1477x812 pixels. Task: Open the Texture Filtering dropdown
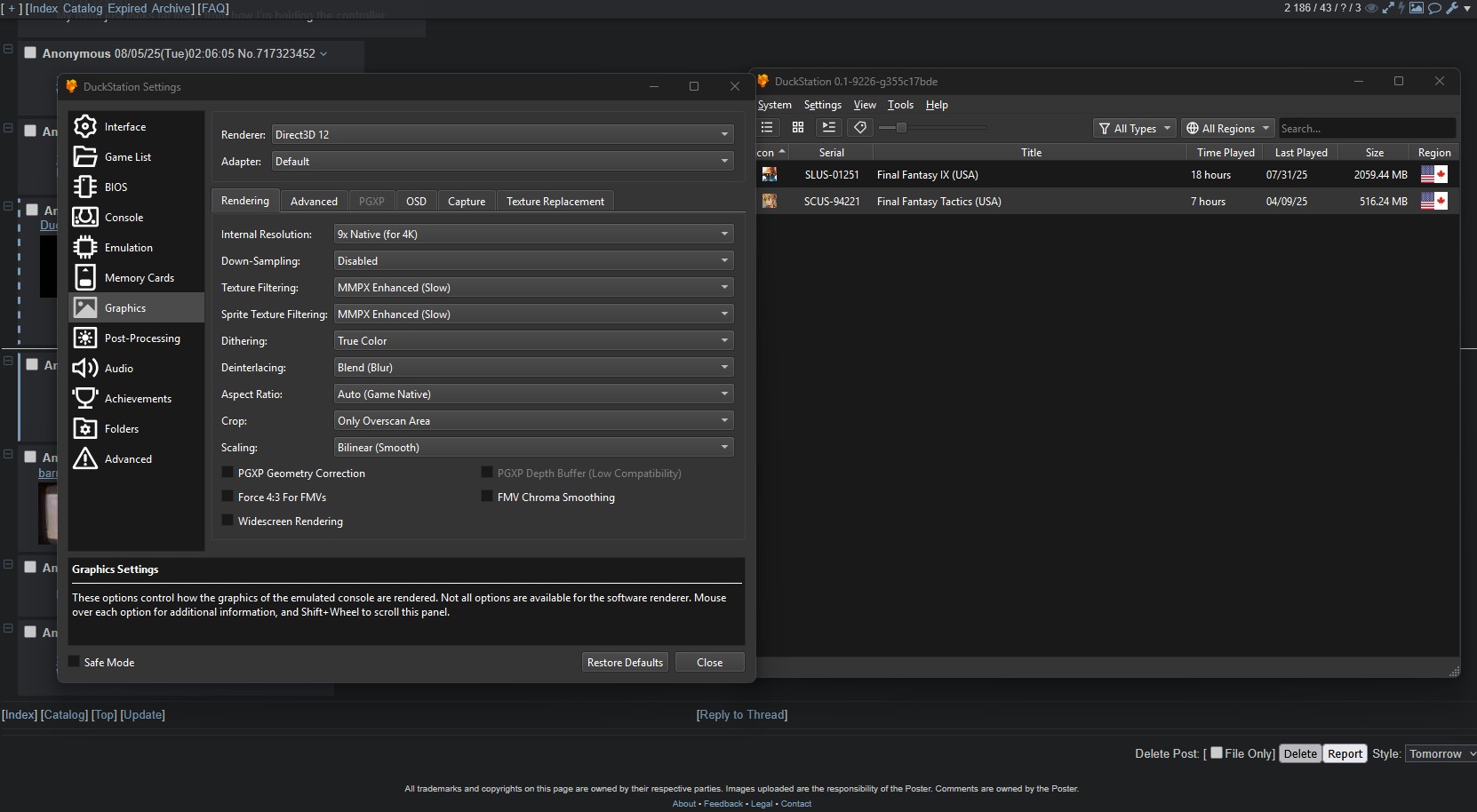click(x=533, y=287)
